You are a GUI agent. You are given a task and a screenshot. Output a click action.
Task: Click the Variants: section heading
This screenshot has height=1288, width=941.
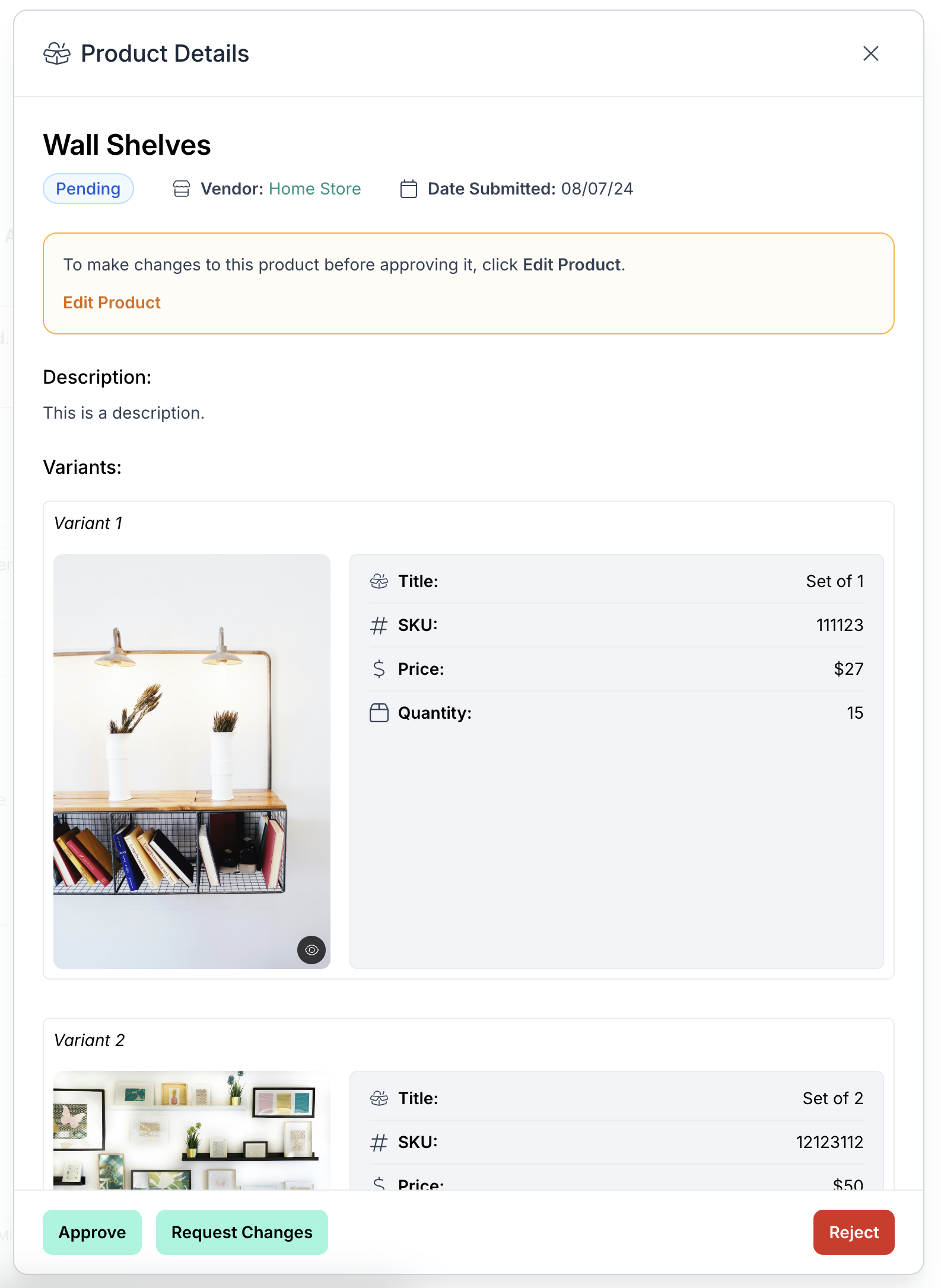tap(82, 467)
